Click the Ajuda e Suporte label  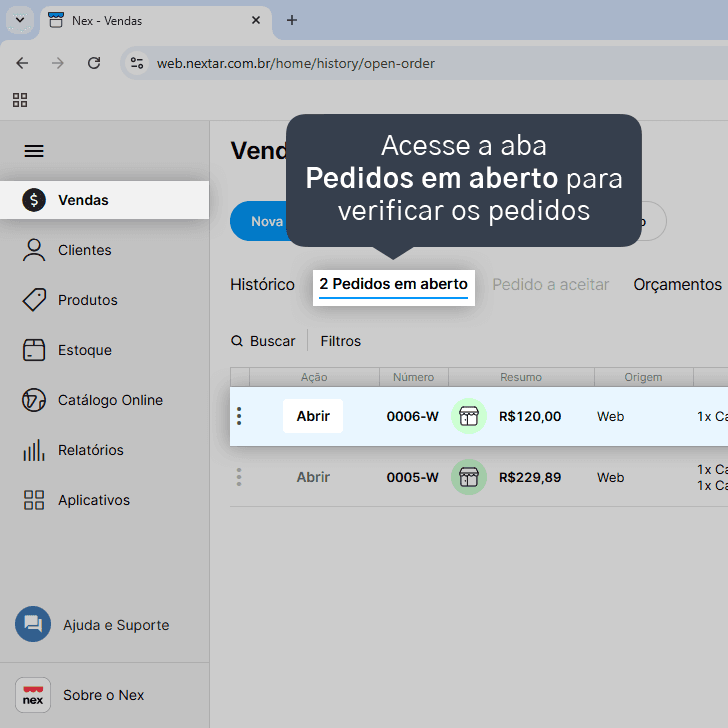tap(116, 625)
